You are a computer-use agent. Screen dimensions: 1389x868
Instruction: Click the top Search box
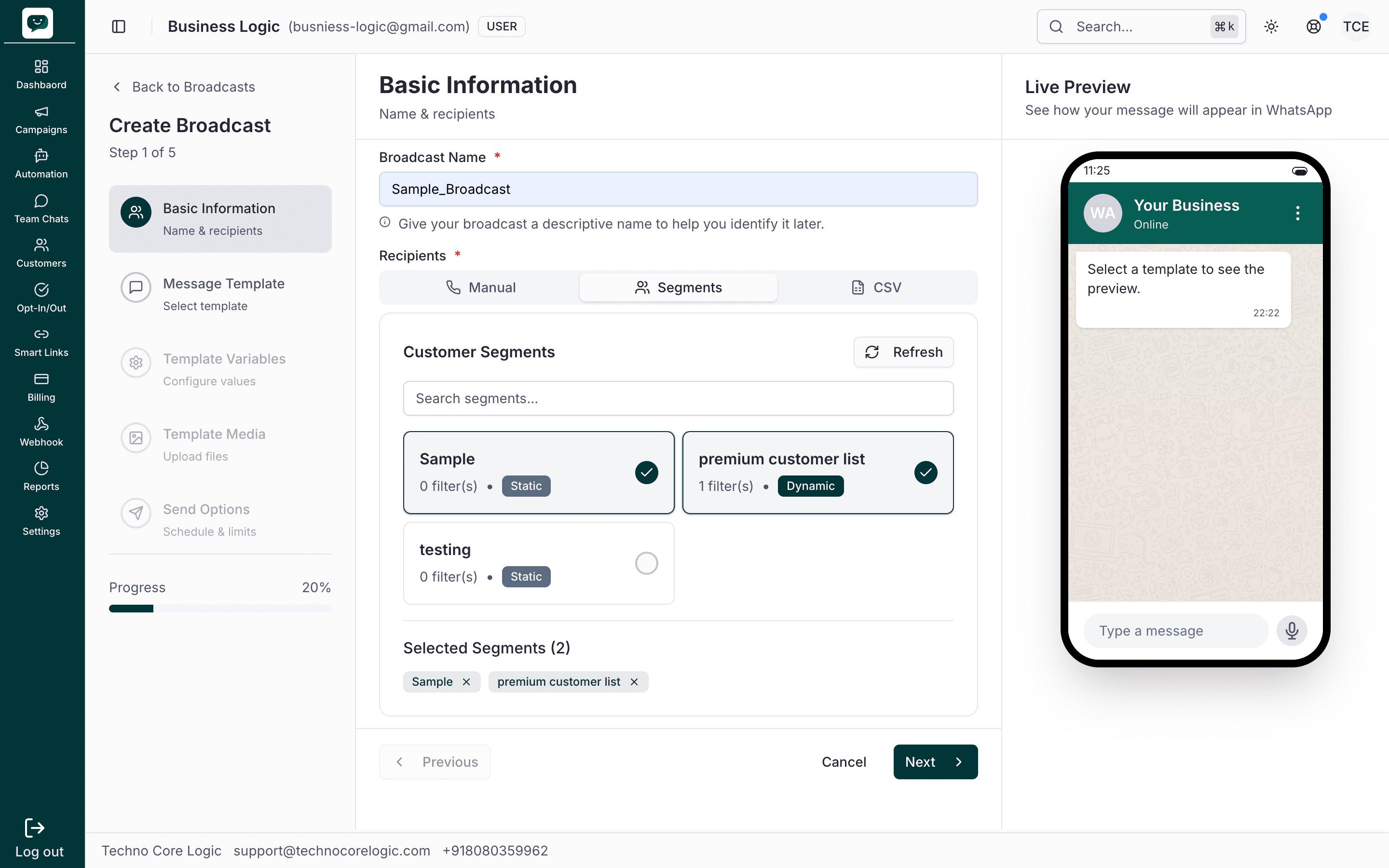pyautogui.click(x=1141, y=27)
